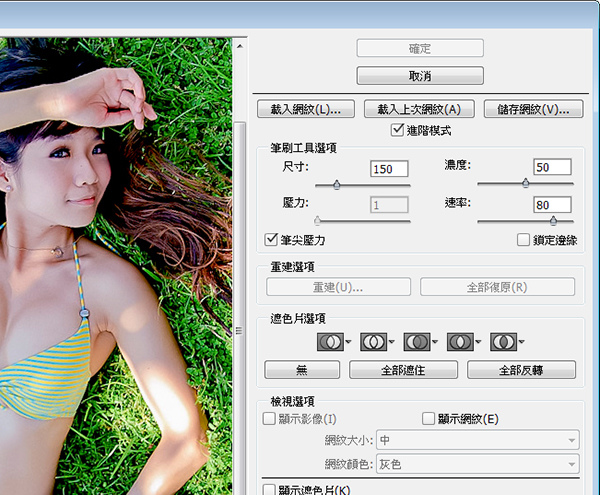Open the 網紋顏色 dropdown

click(478, 464)
